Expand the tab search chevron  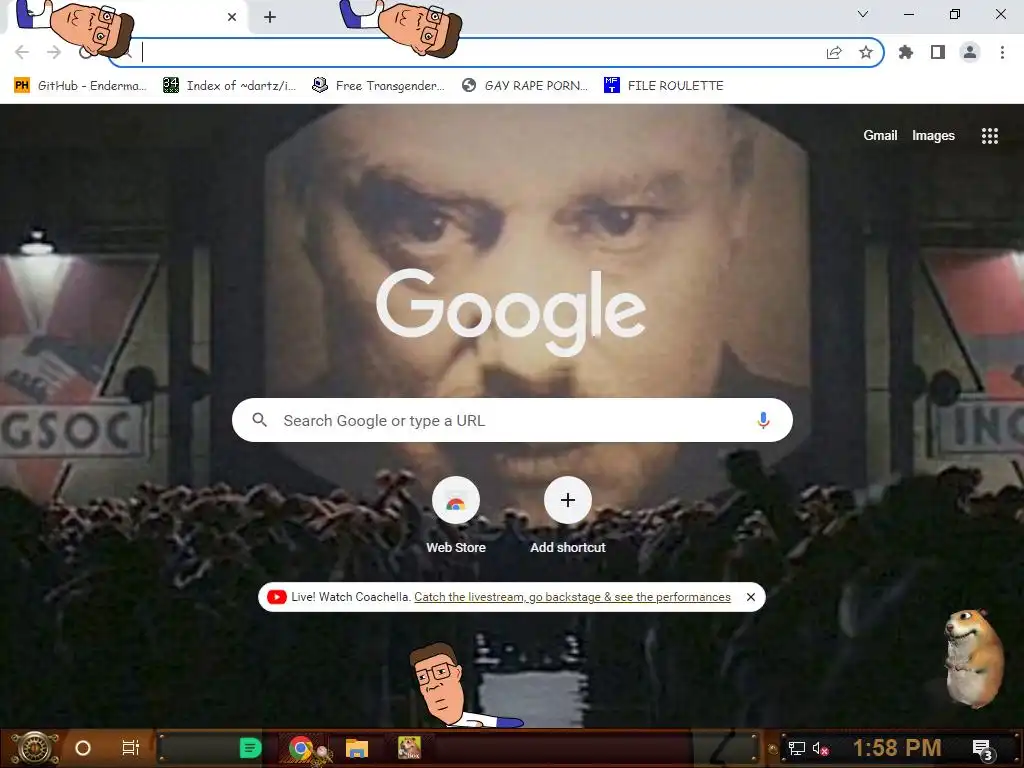click(x=863, y=14)
